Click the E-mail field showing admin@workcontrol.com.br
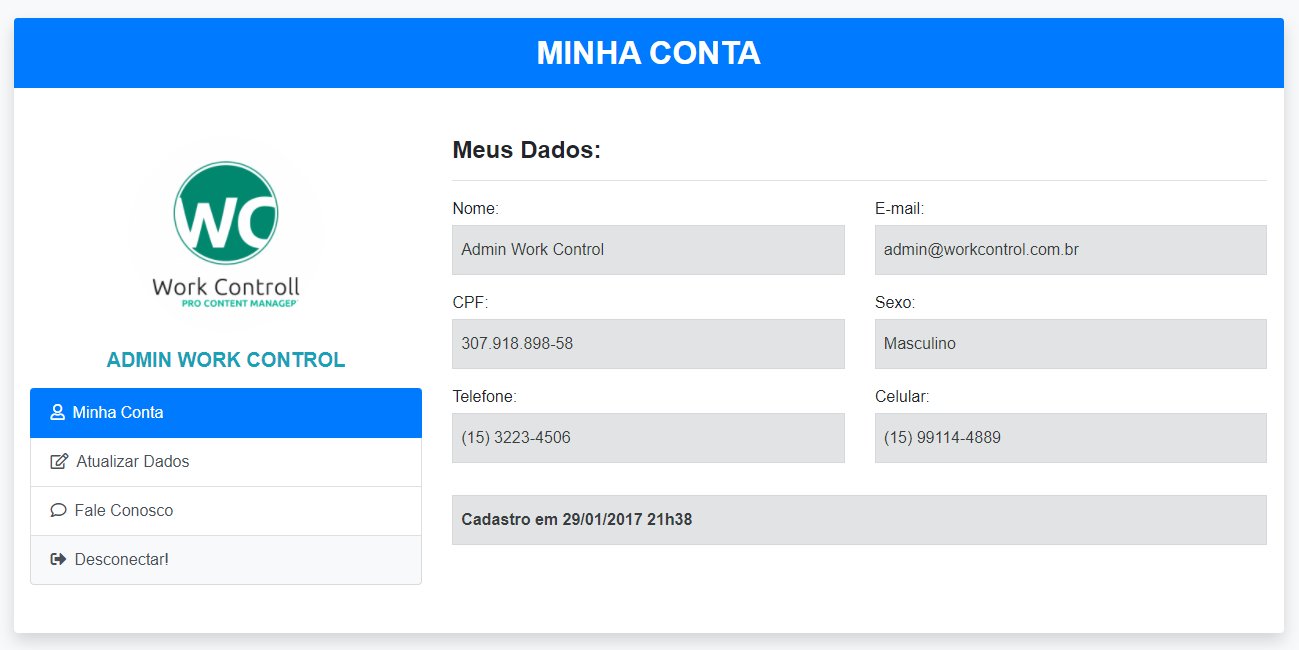 1071,250
